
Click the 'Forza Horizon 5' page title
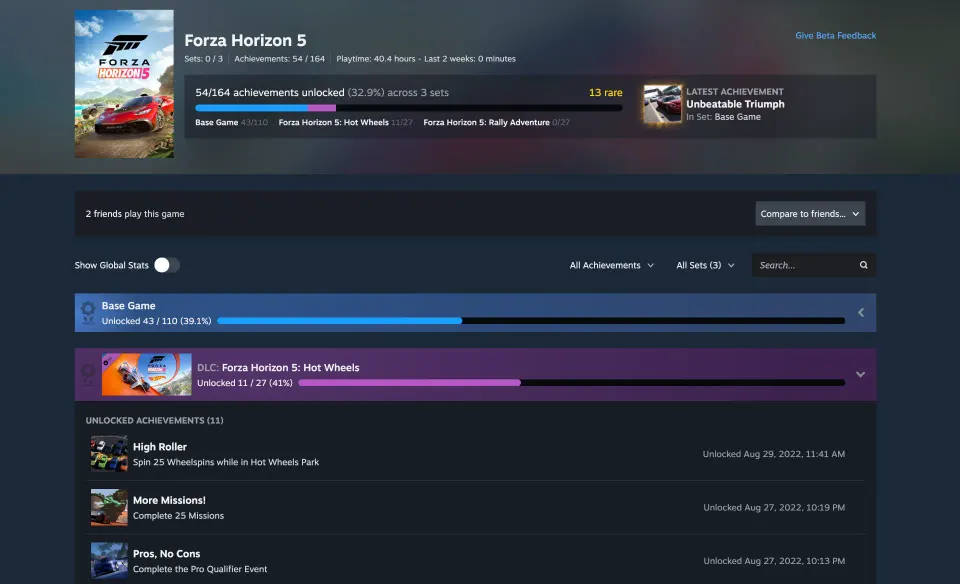coord(245,40)
